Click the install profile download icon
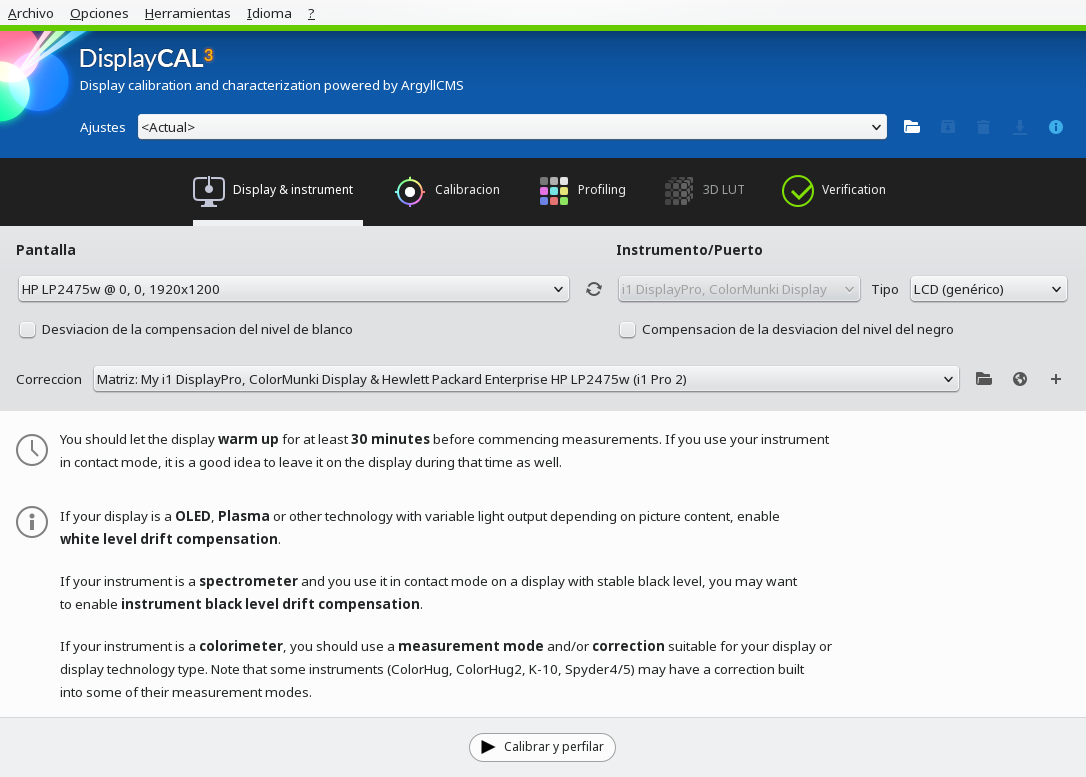 [x=1020, y=127]
